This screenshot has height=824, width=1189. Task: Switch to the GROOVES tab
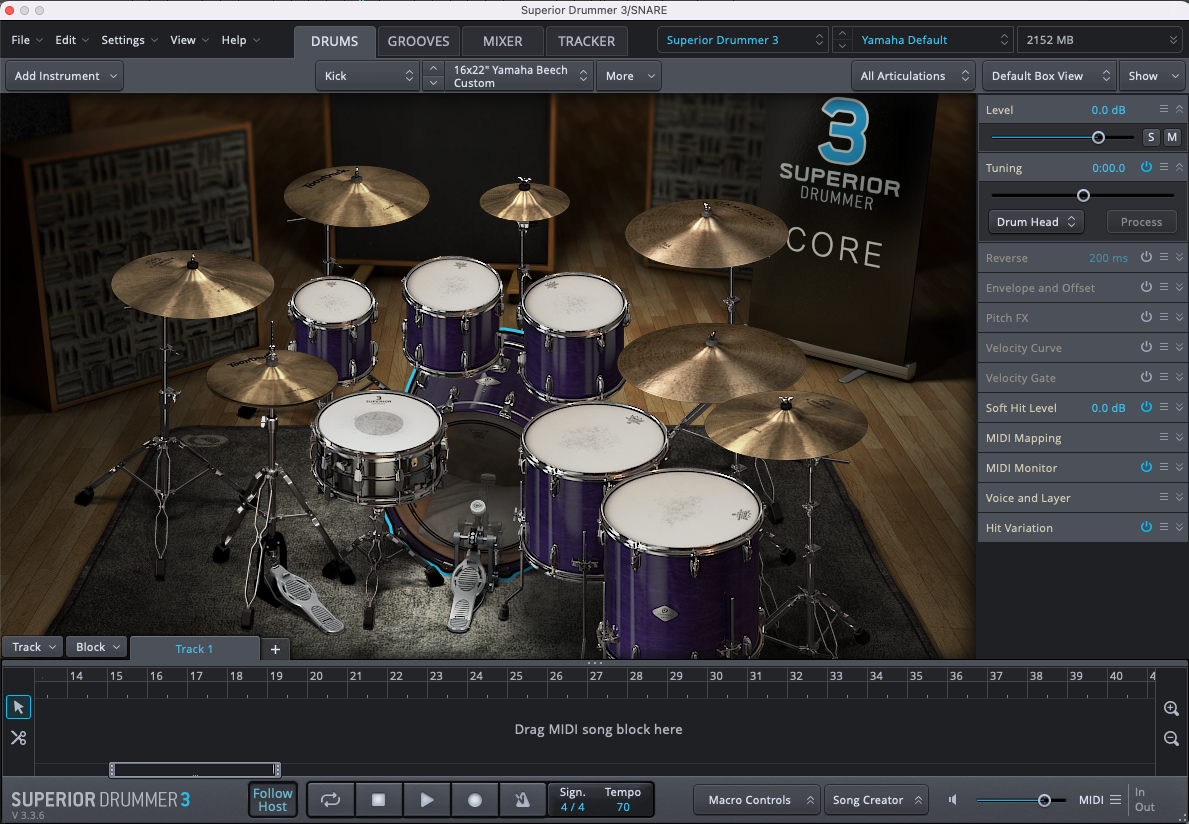click(418, 41)
